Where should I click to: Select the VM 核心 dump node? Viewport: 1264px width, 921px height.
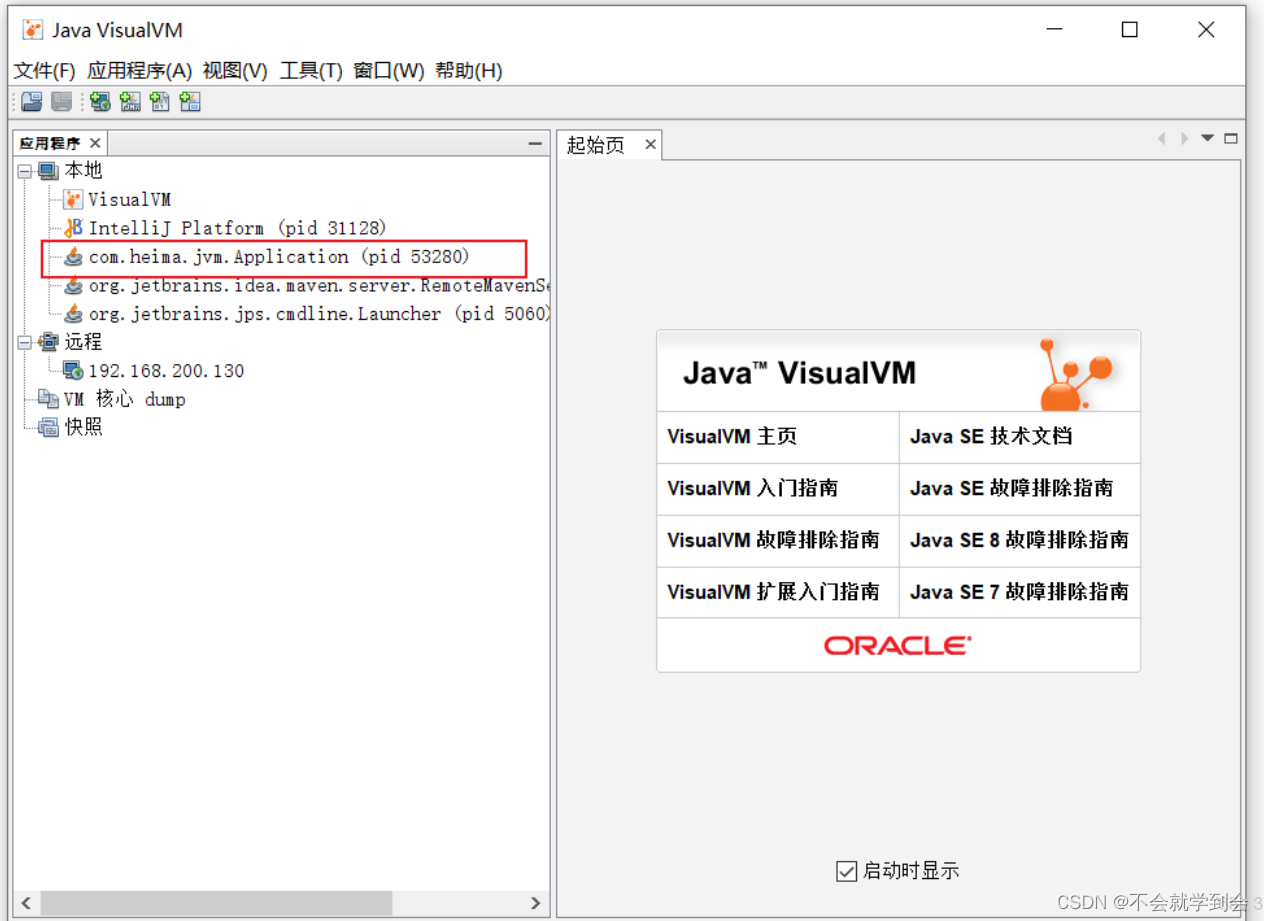(124, 399)
